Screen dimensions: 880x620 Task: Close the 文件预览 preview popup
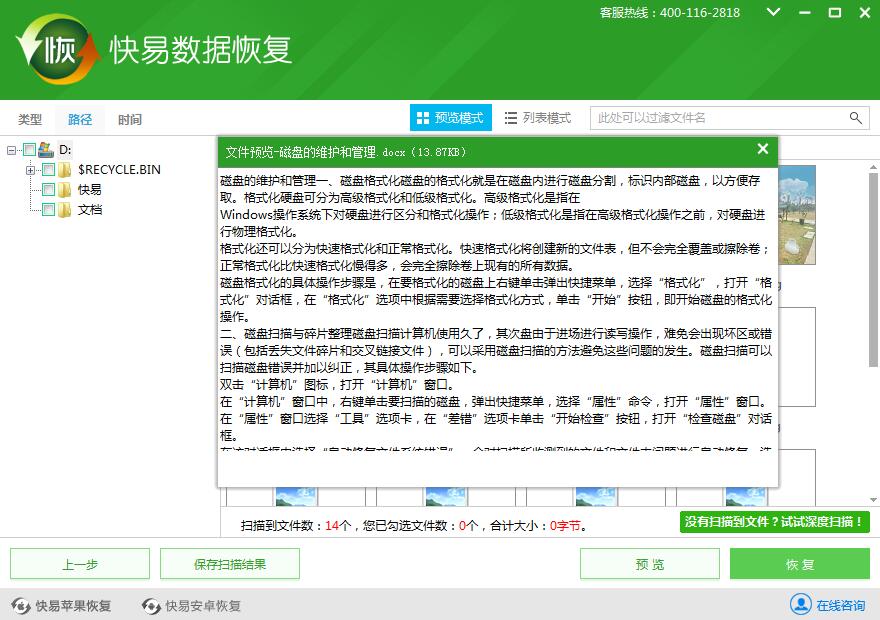coord(763,149)
